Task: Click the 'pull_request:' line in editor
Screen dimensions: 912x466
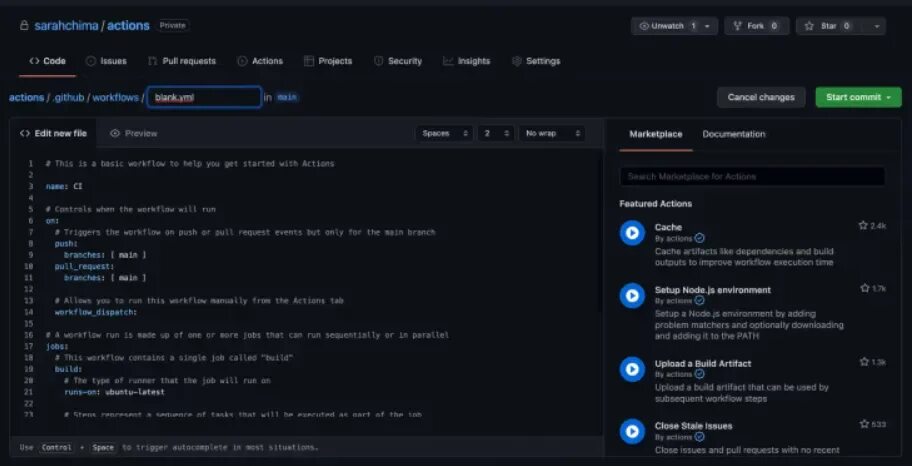Action: [x=84, y=266]
